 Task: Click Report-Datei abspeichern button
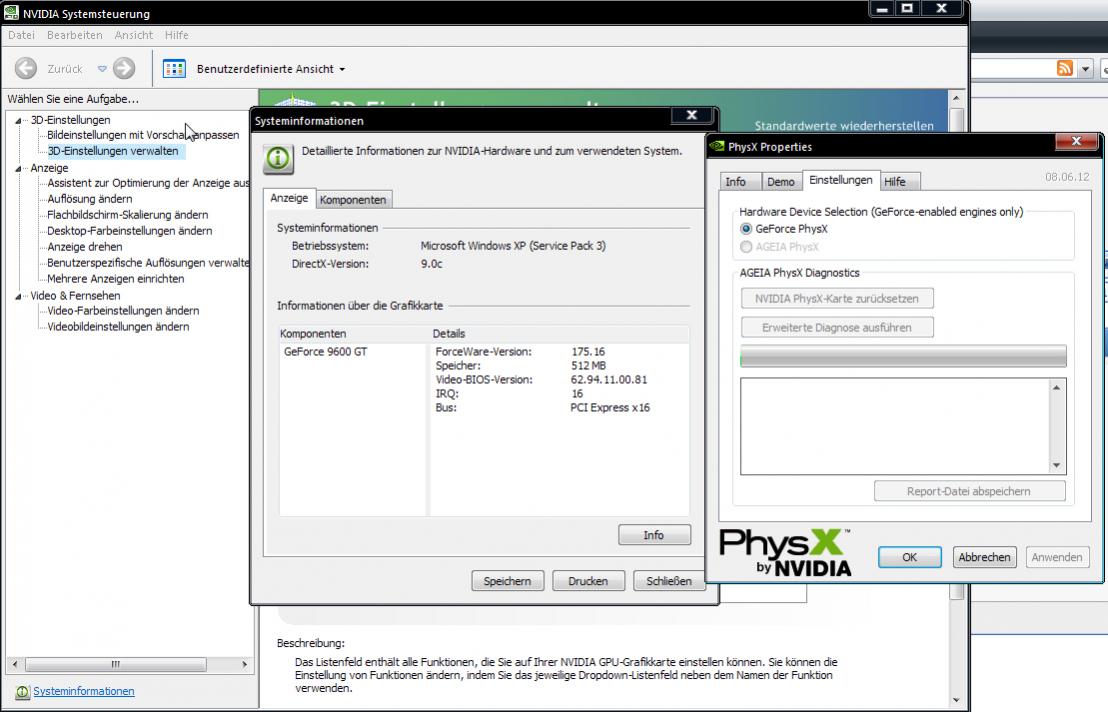click(970, 491)
